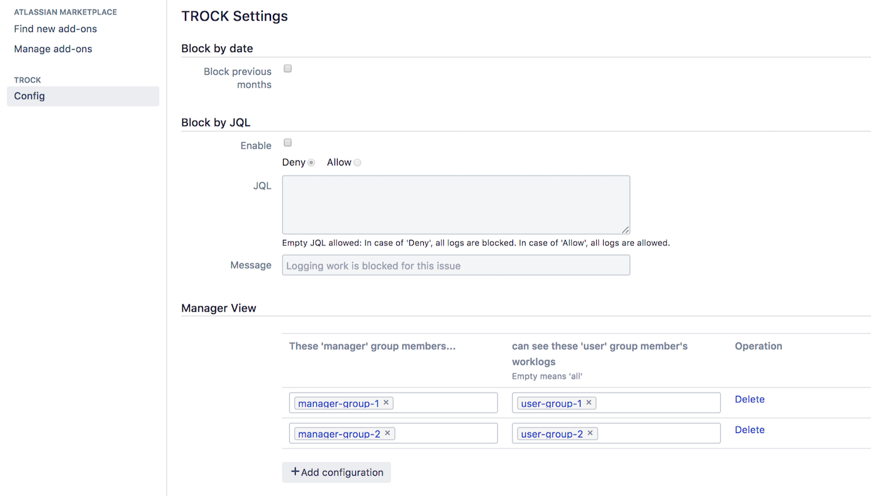This screenshot has height=496, width=871.
Task: Select the Deny radio option
Action: point(312,163)
